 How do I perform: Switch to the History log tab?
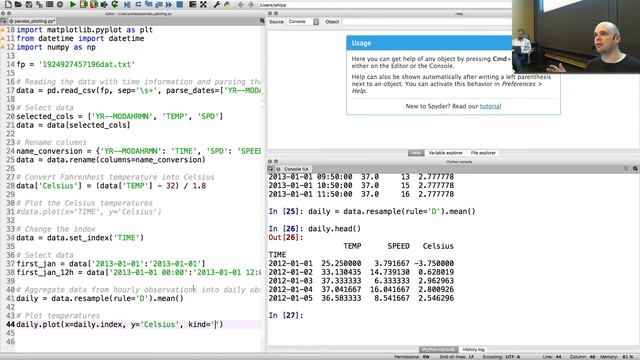[x=473, y=349]
